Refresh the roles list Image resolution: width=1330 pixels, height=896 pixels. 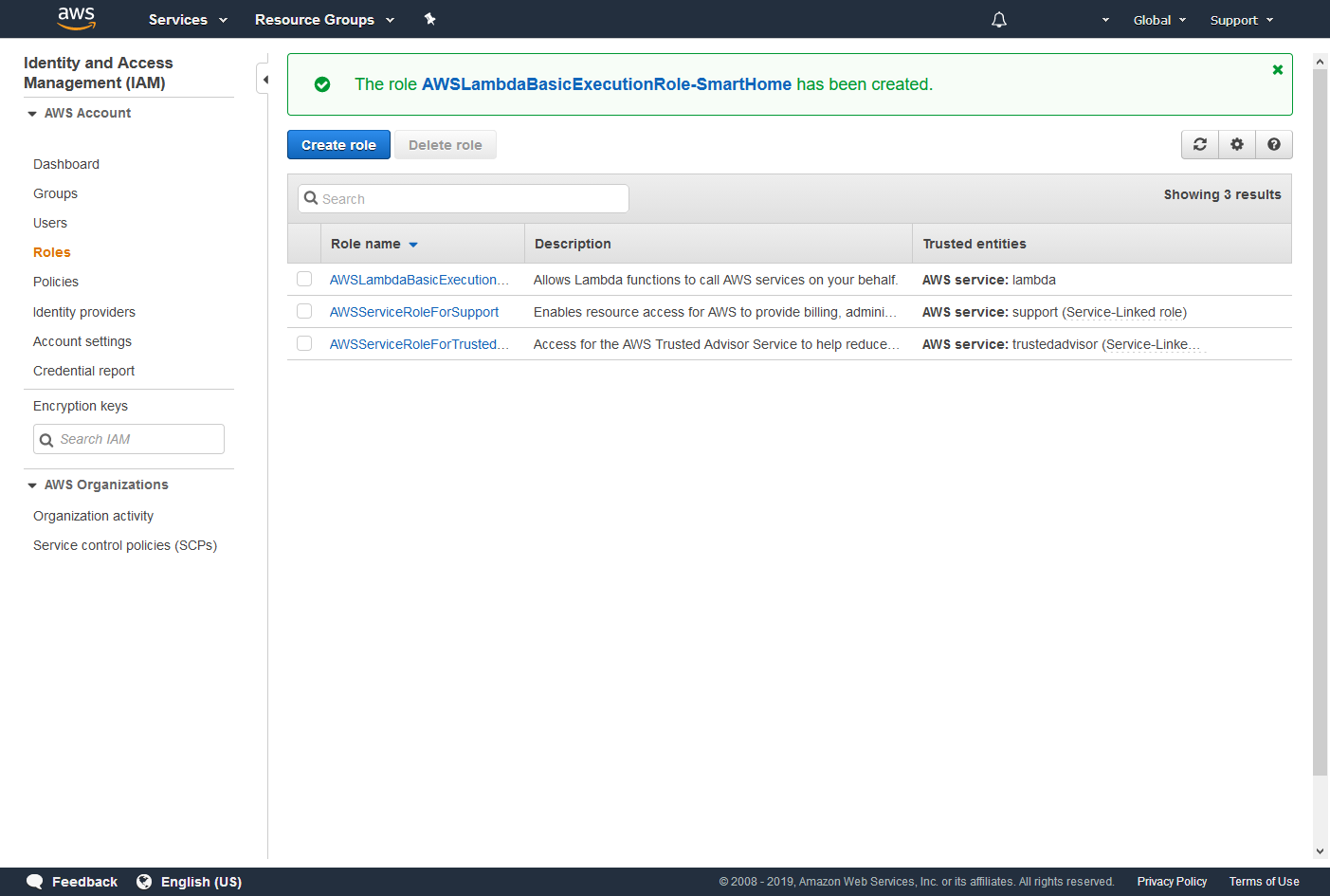(x=1200, y=144)
